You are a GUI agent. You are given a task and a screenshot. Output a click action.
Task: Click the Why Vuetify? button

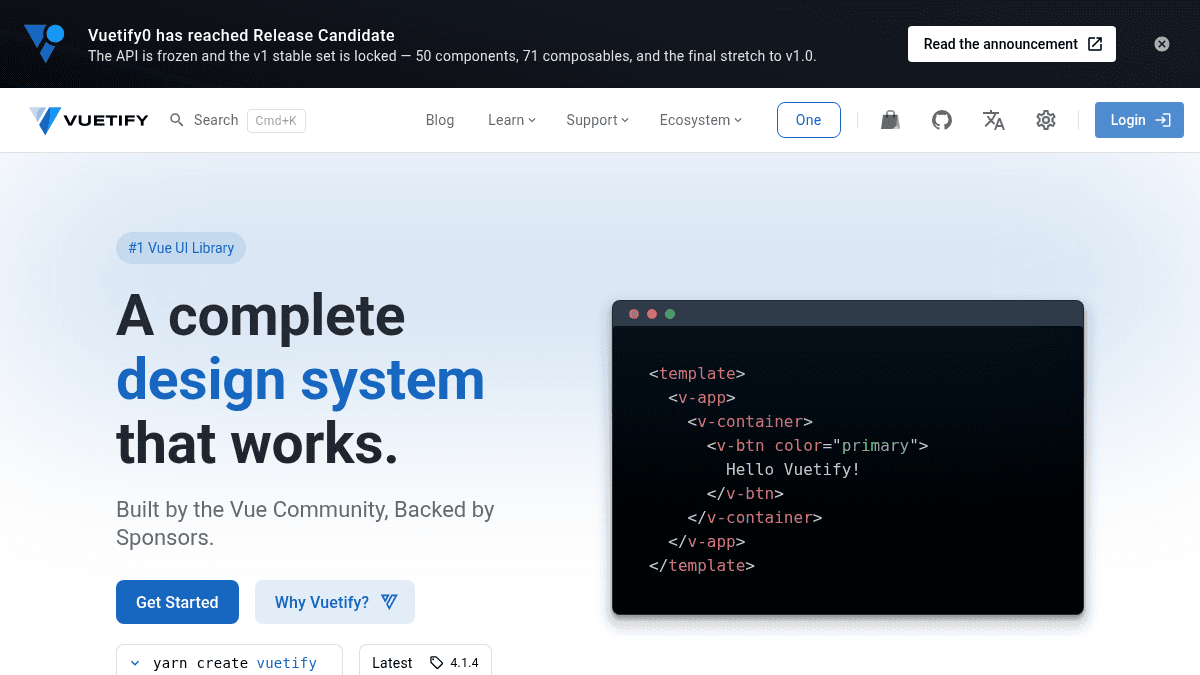[x=335, y=602]
